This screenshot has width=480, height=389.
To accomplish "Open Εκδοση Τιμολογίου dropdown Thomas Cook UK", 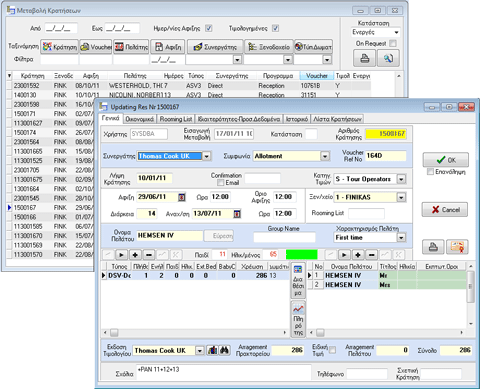I will click(x=199, y=351).
